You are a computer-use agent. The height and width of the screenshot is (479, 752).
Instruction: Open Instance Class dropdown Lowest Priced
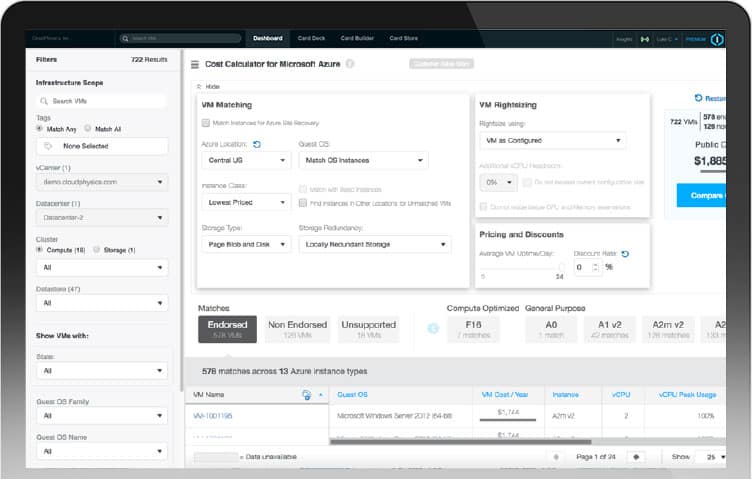pyautogui.click(x=246, y=202)
